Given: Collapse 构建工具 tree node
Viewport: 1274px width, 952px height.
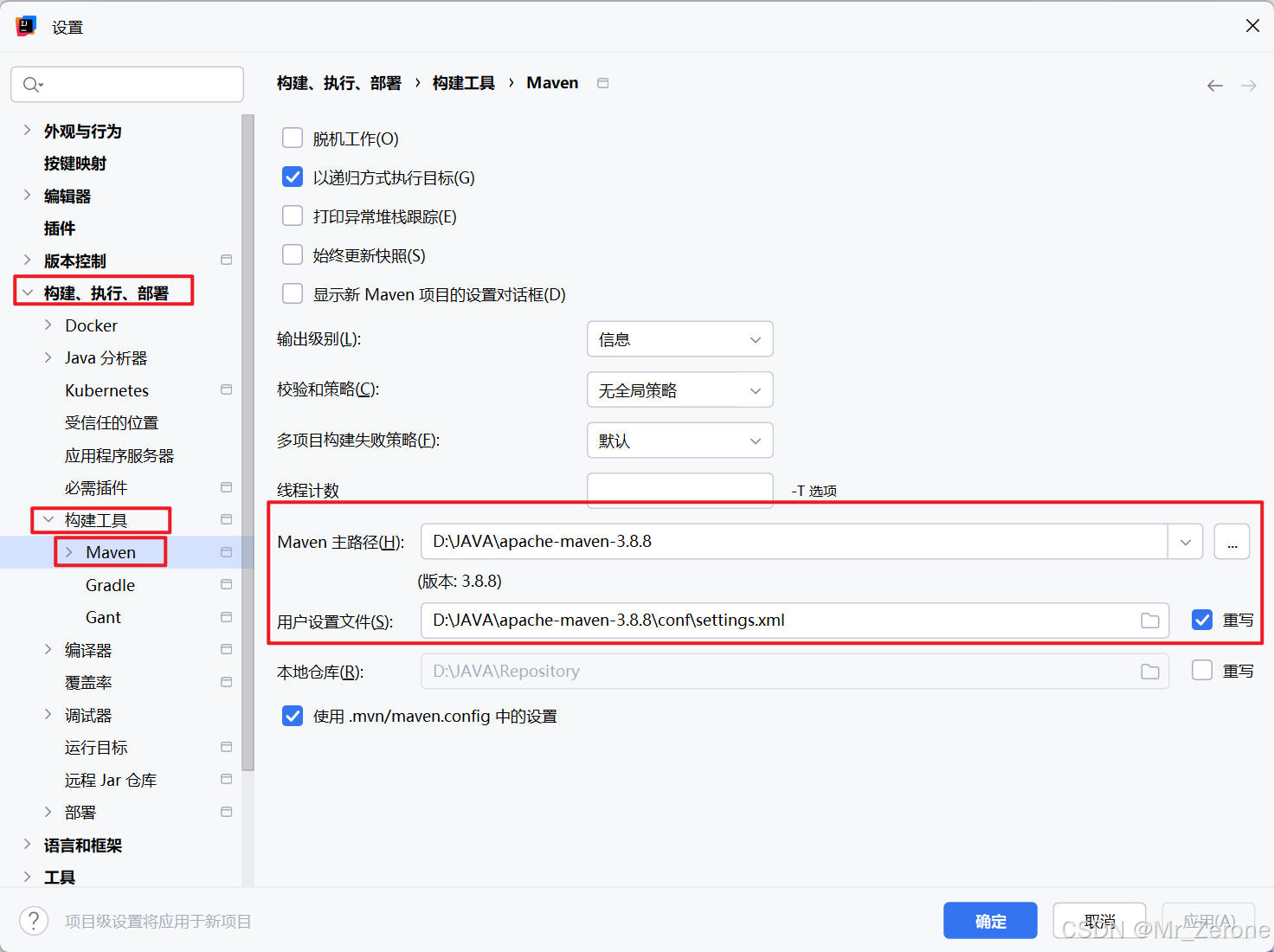Looking at the screenshot, I should (x=48, y=519).
